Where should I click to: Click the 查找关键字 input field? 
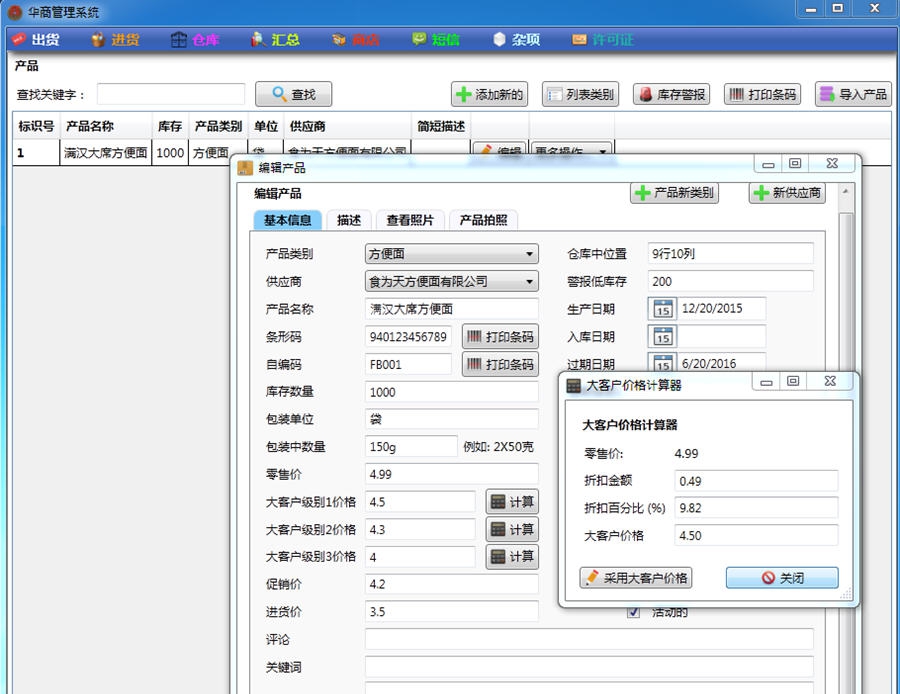[170, 93]
